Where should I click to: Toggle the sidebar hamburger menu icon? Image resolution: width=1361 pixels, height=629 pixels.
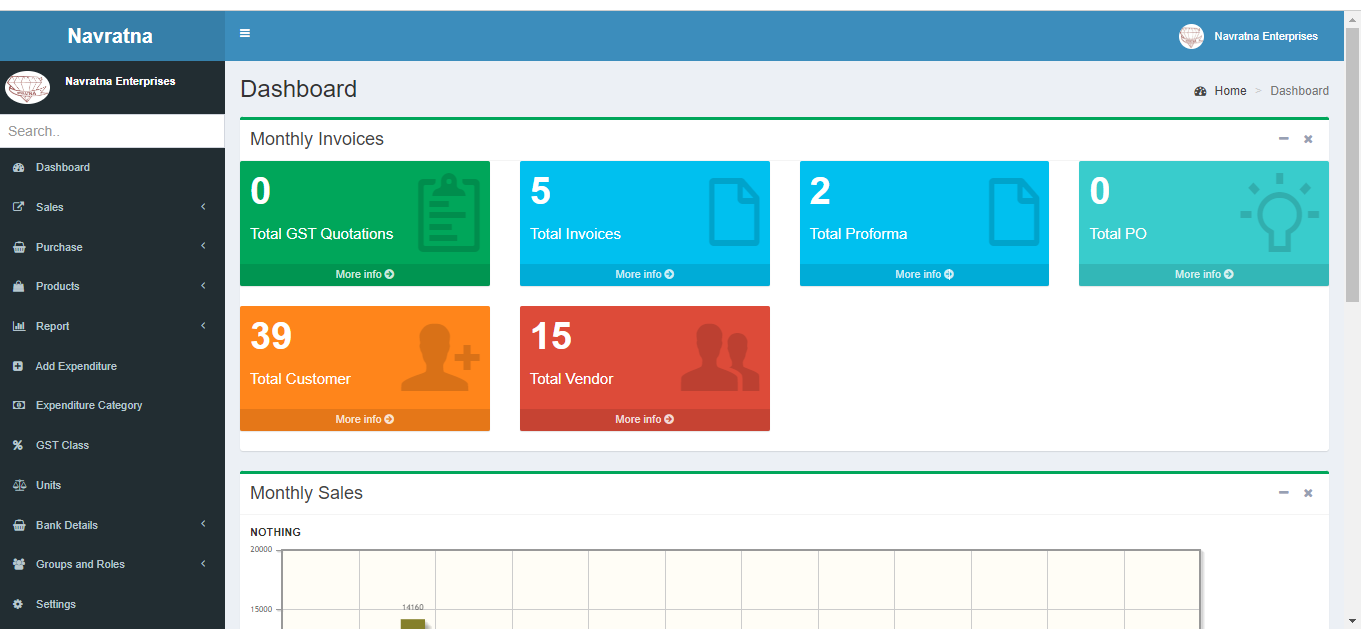245,34
